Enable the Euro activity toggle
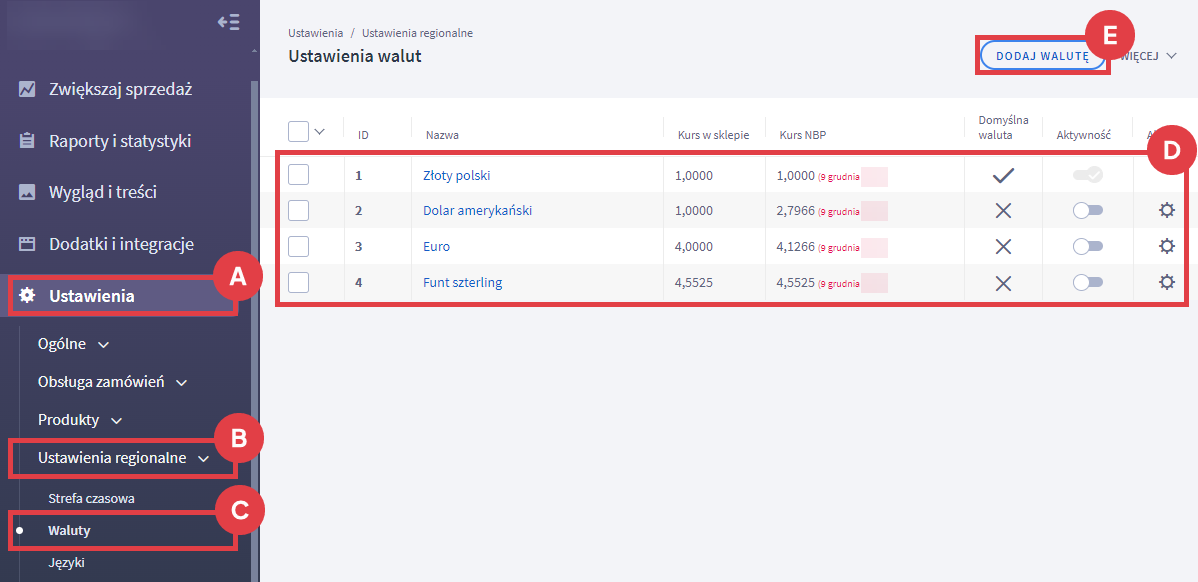Viewport: 1198px width, 582px height. point(1087,246)
